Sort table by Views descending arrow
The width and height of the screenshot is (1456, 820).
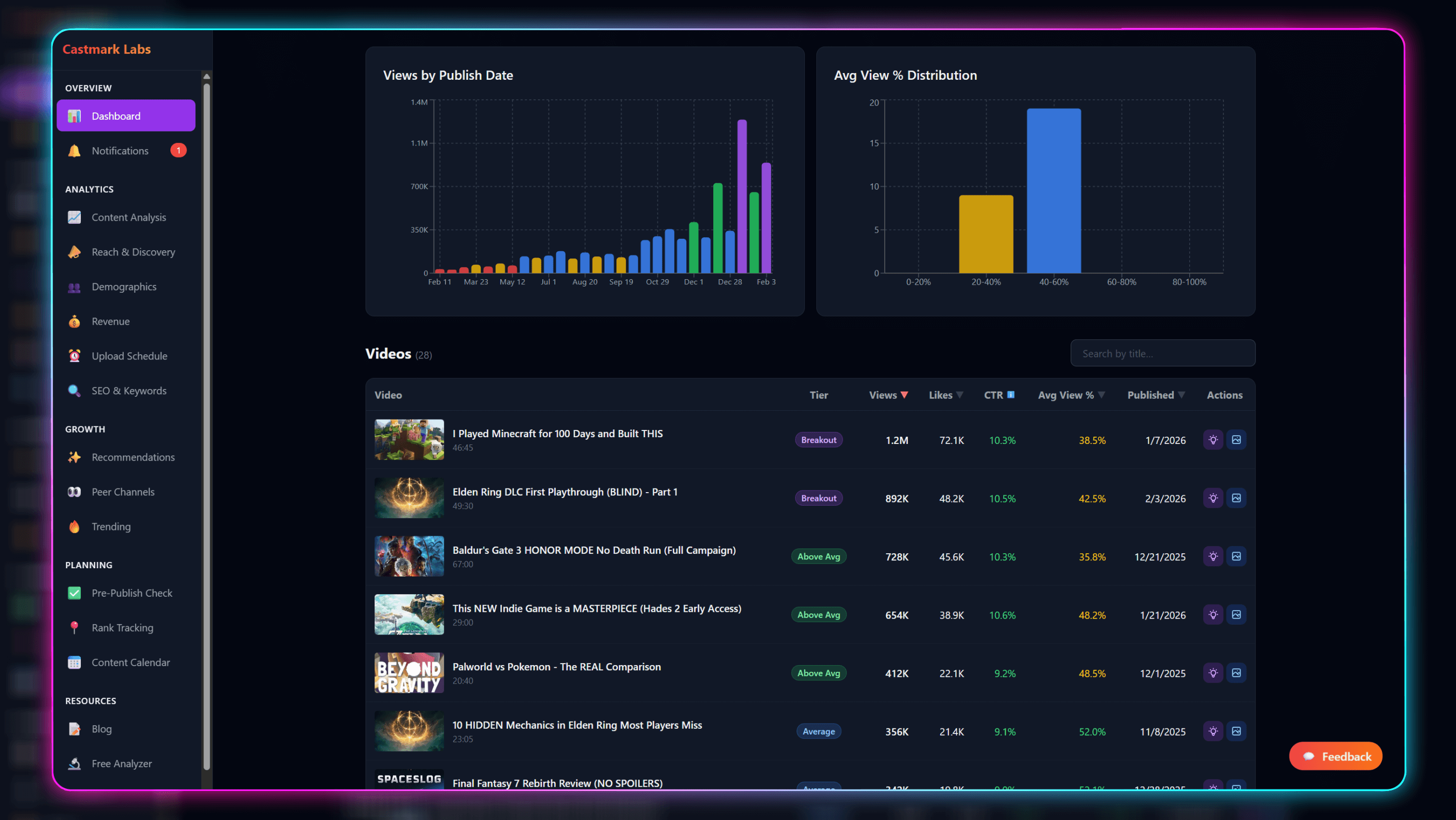[x=904, y=394]
